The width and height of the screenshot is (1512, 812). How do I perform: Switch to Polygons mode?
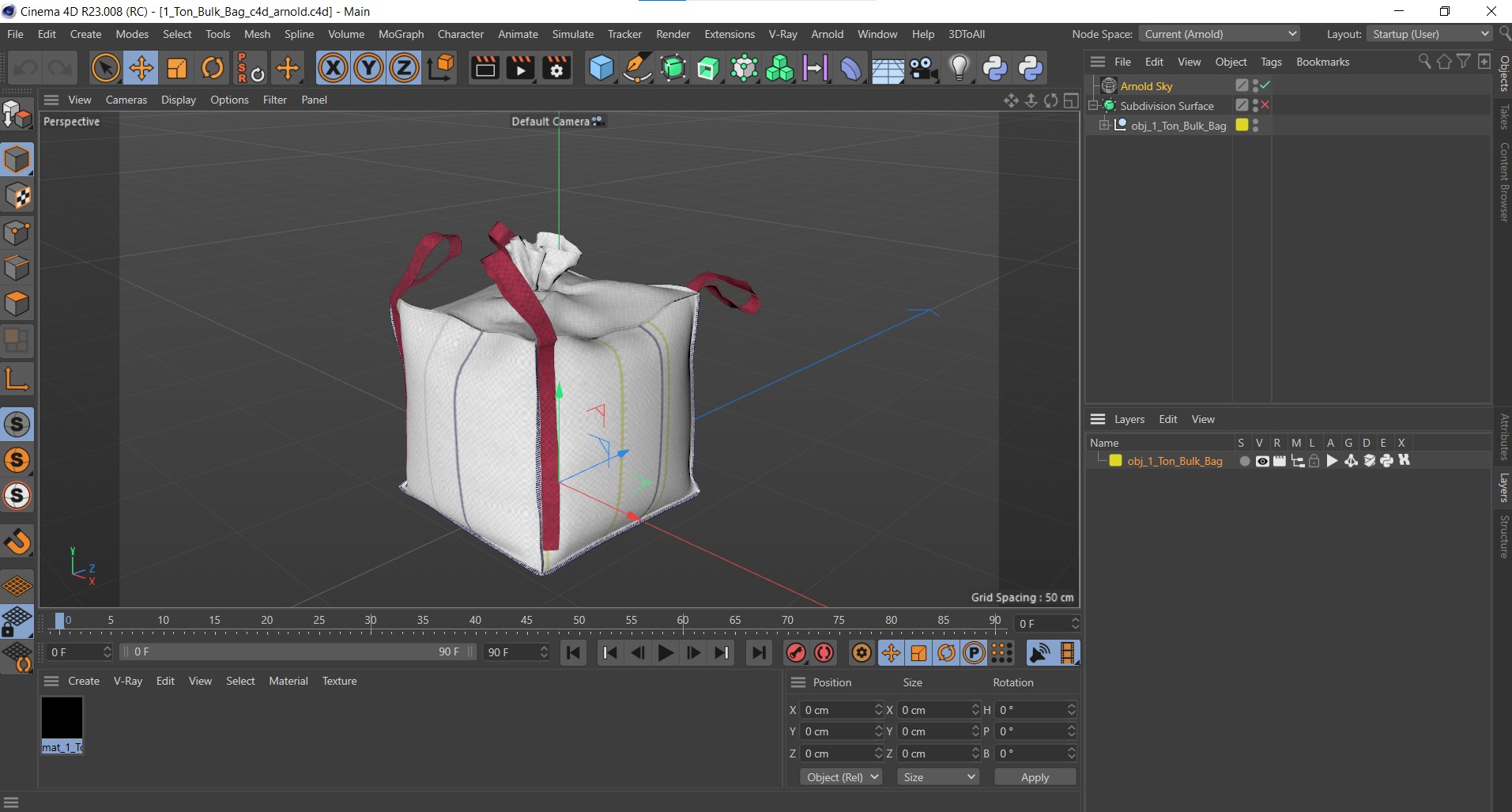click(17, 304)
